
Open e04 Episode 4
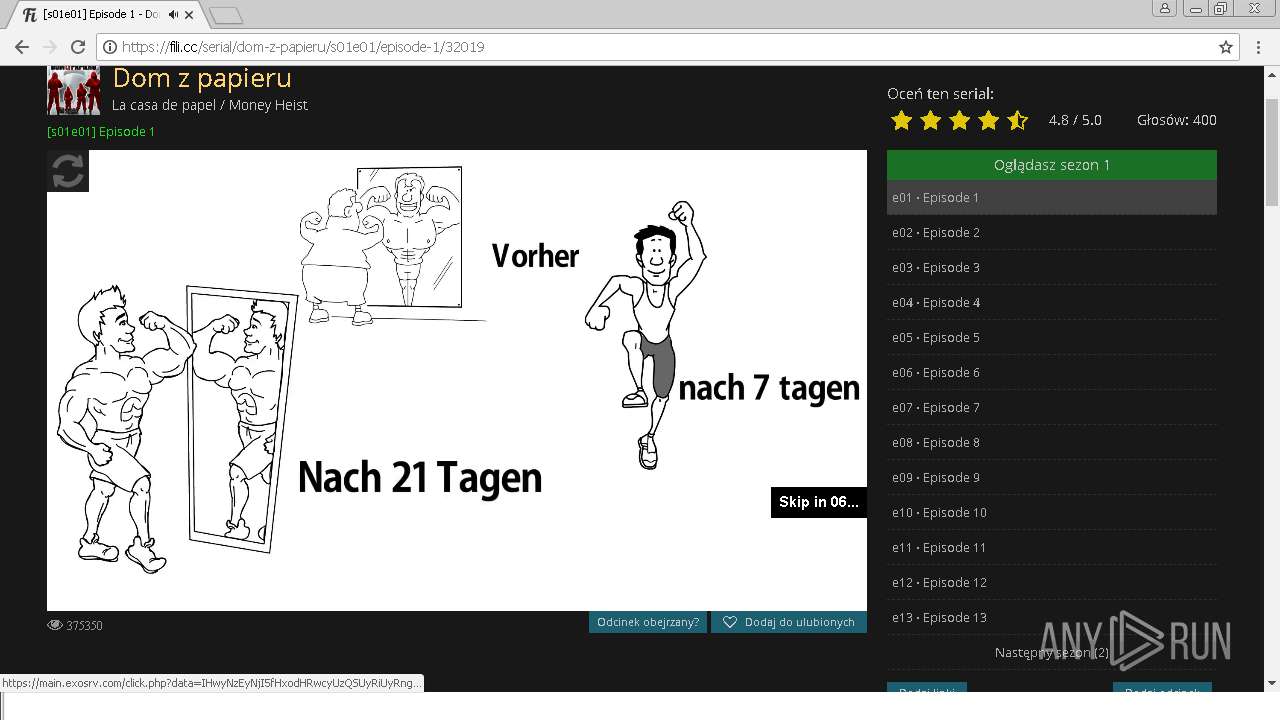tap(1052, 302)
